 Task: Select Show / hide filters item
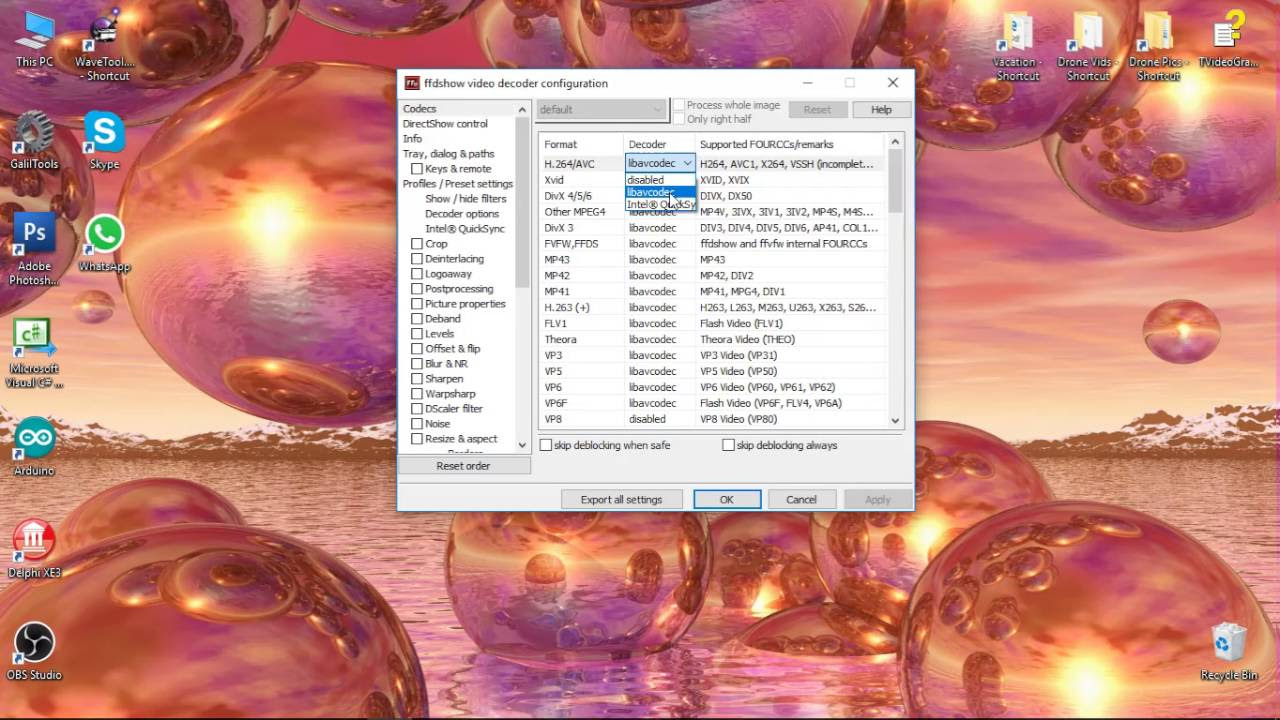pos(466,199)
